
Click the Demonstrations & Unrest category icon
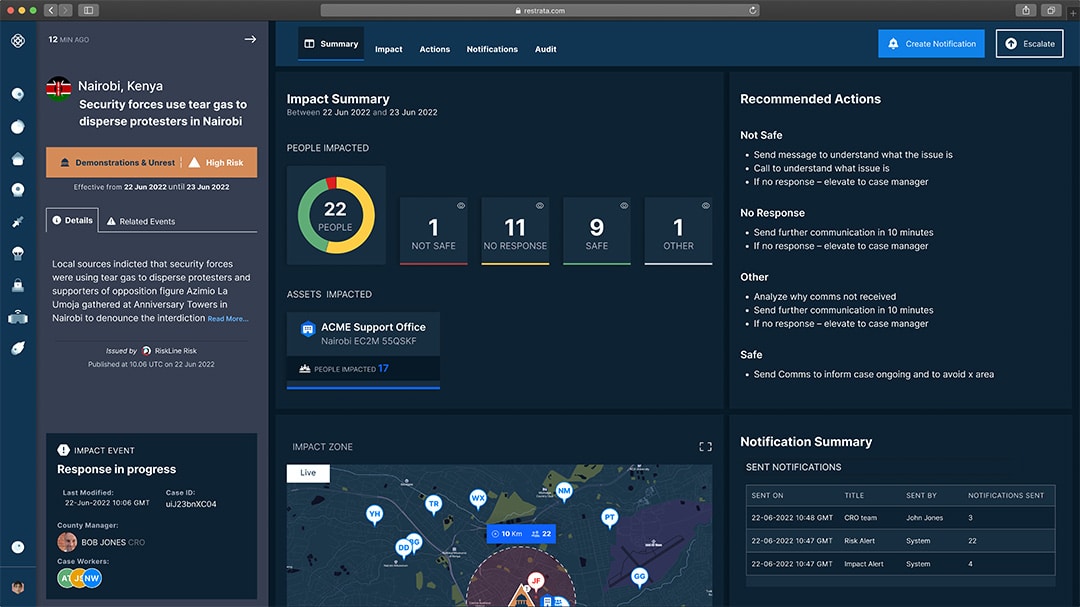[x=65, y=163]
